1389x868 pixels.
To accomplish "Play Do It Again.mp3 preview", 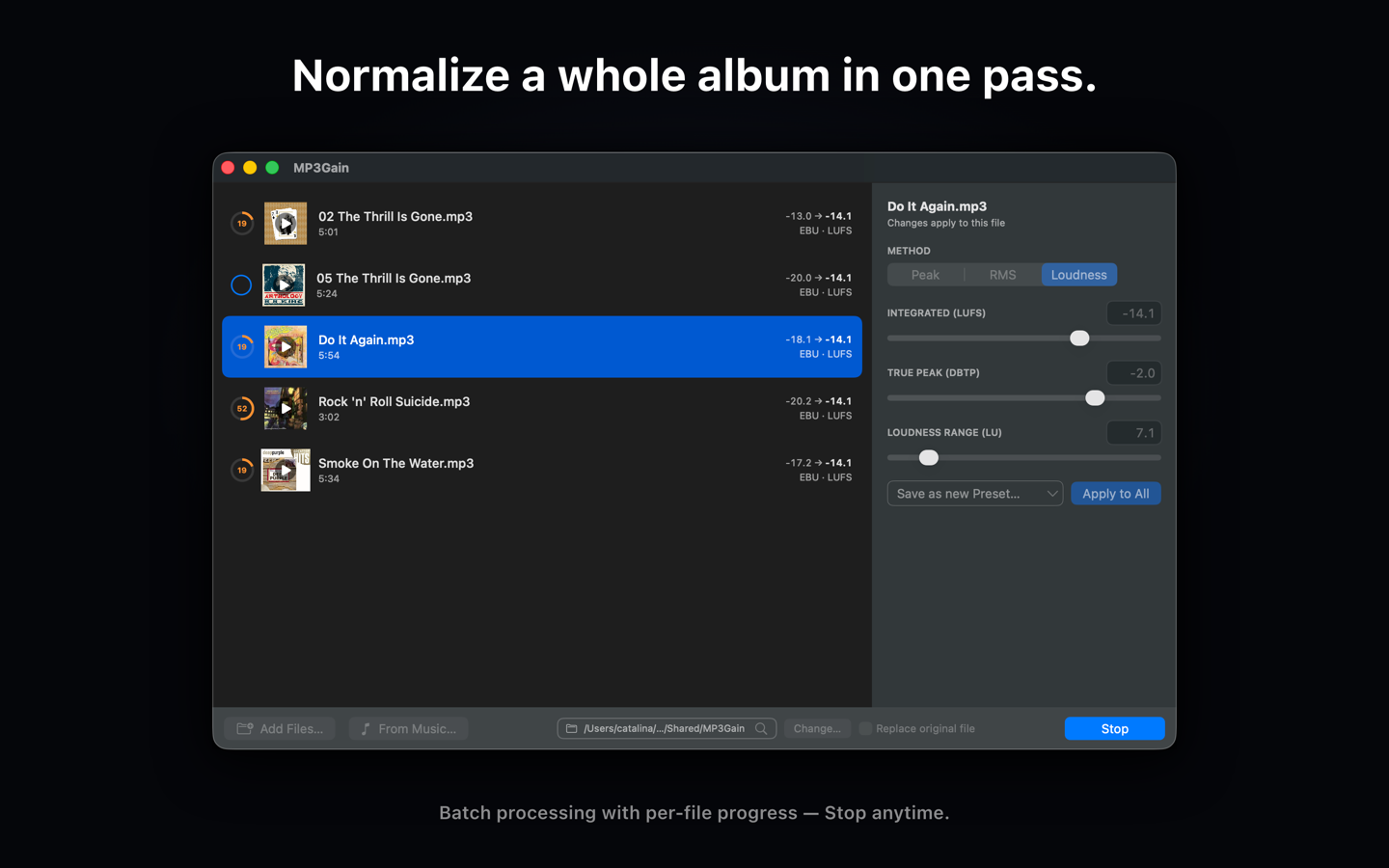I will (x=286, y=347).
